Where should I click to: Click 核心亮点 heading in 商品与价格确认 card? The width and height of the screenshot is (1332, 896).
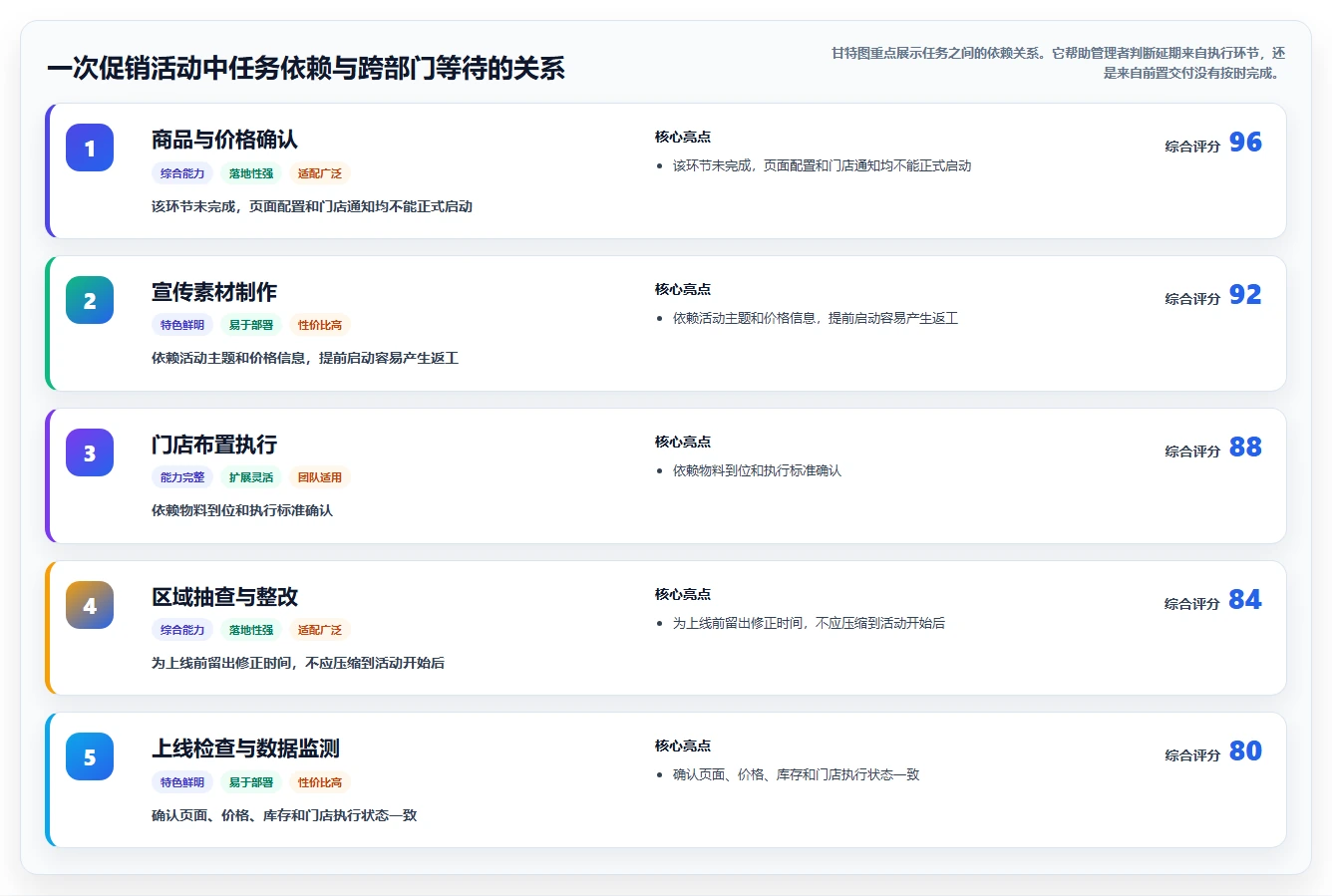[683, 137]
